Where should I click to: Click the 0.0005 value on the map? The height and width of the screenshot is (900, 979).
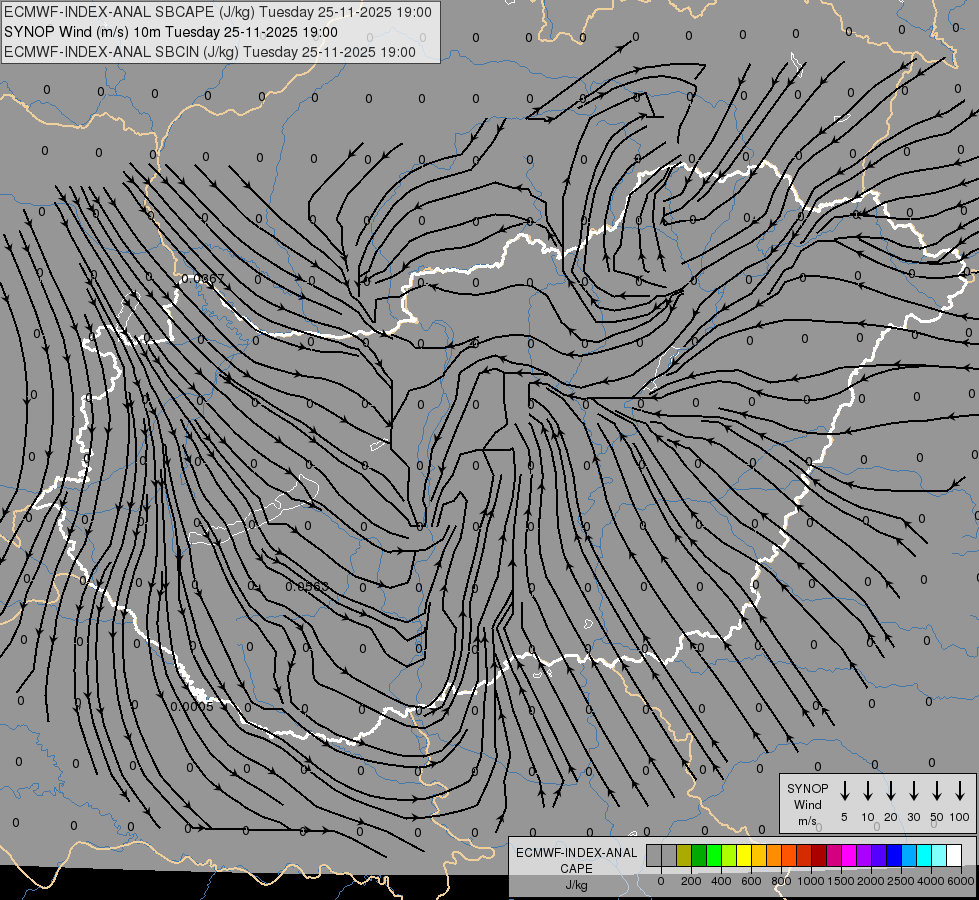(x=192, y=706)
